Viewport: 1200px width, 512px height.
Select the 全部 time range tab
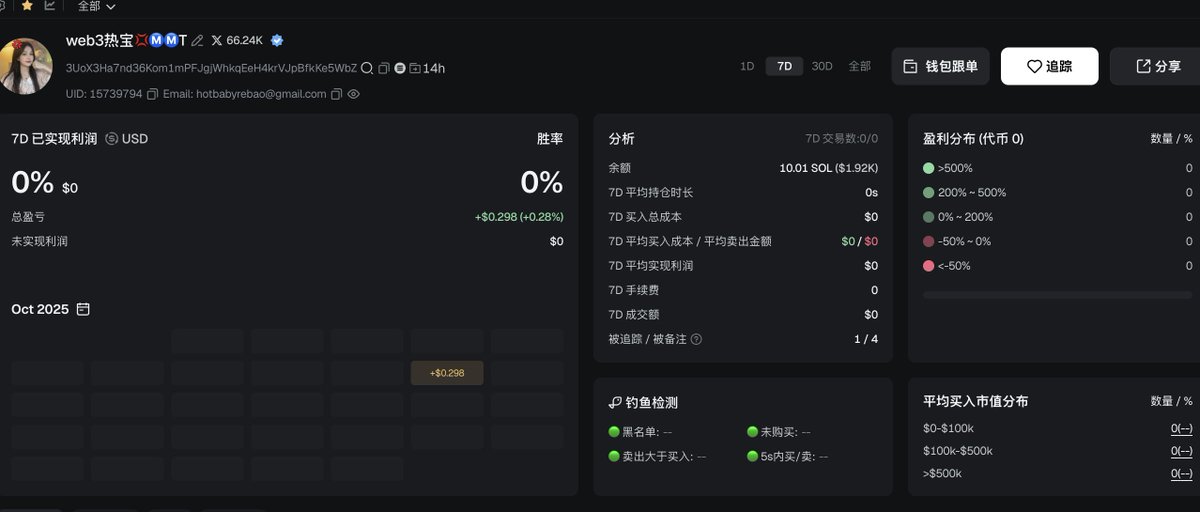(x=860, y=66)
